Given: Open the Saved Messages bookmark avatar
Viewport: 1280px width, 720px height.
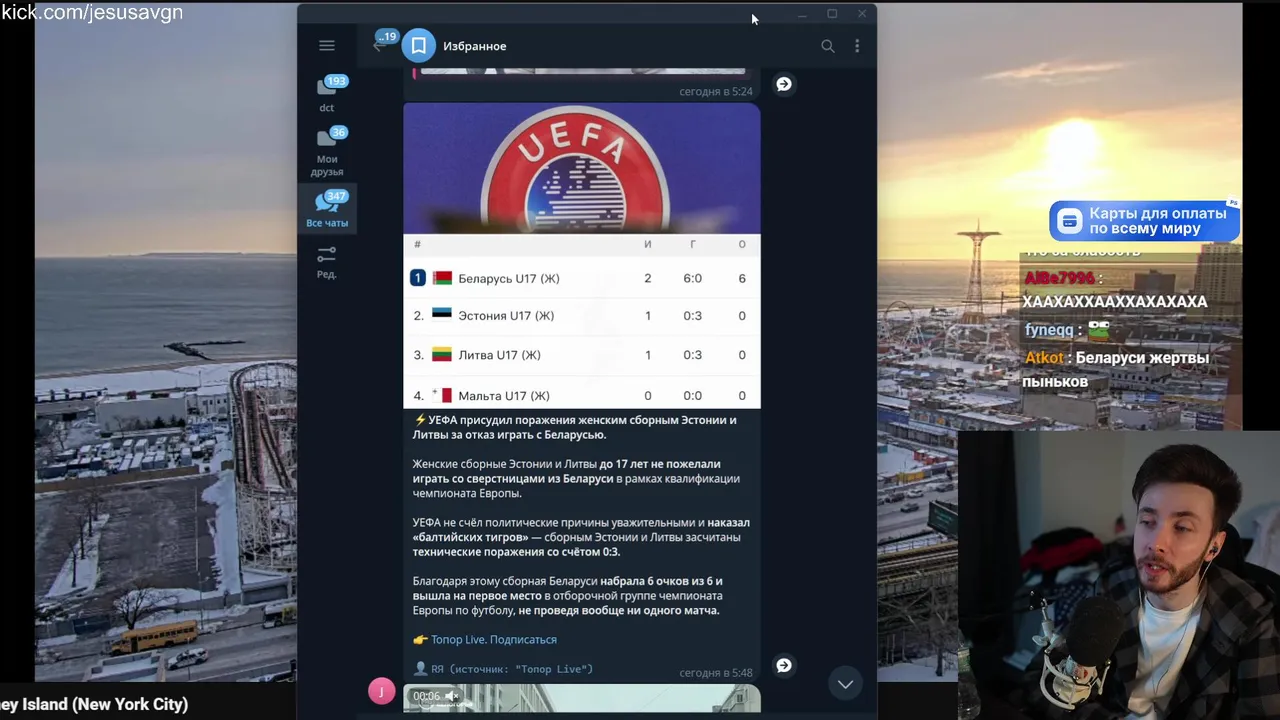Looking at the screenshot, I should (x=419, y=45).
